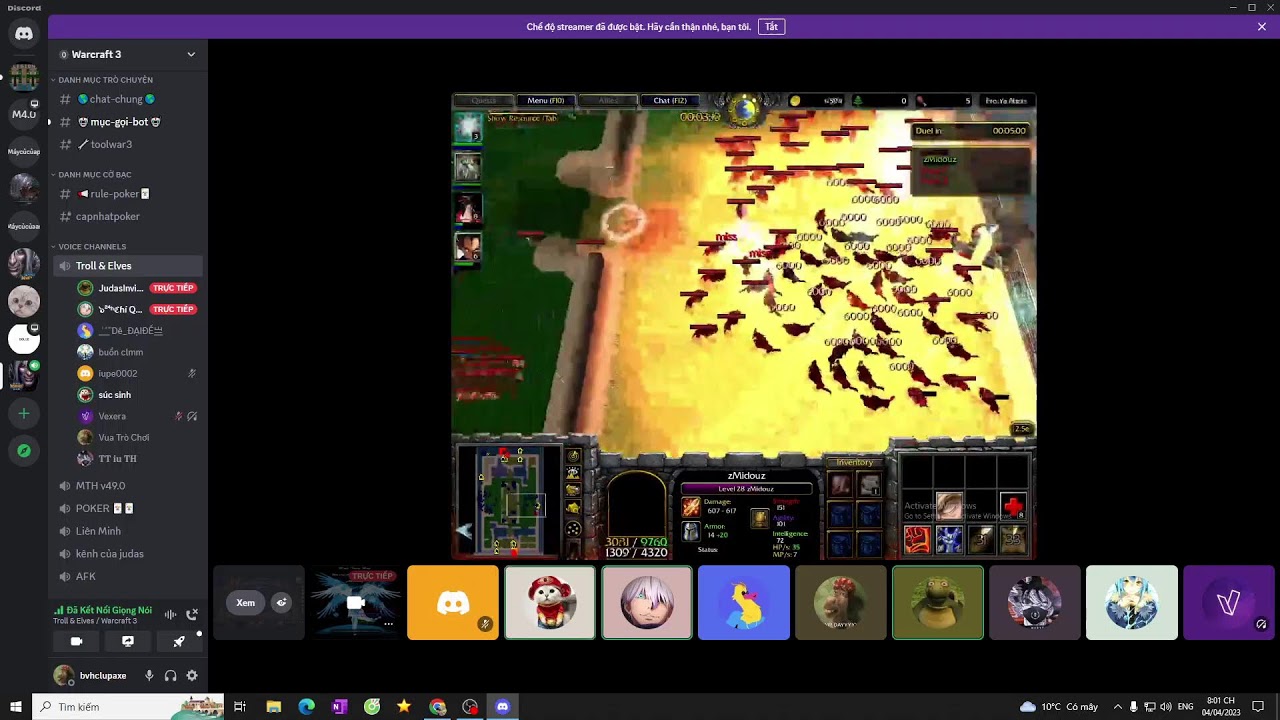Deafen audio with the headphones icon
Screen dimensions: 1280x720
(170, 676)
